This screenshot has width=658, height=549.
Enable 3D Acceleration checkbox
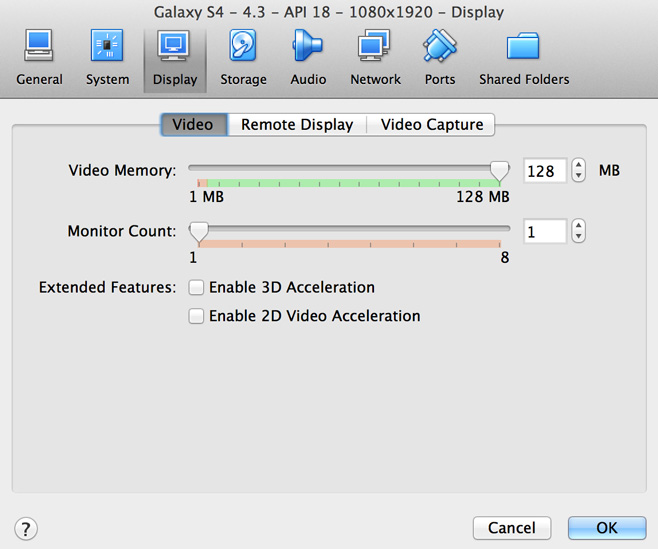[x=196, y=288]
